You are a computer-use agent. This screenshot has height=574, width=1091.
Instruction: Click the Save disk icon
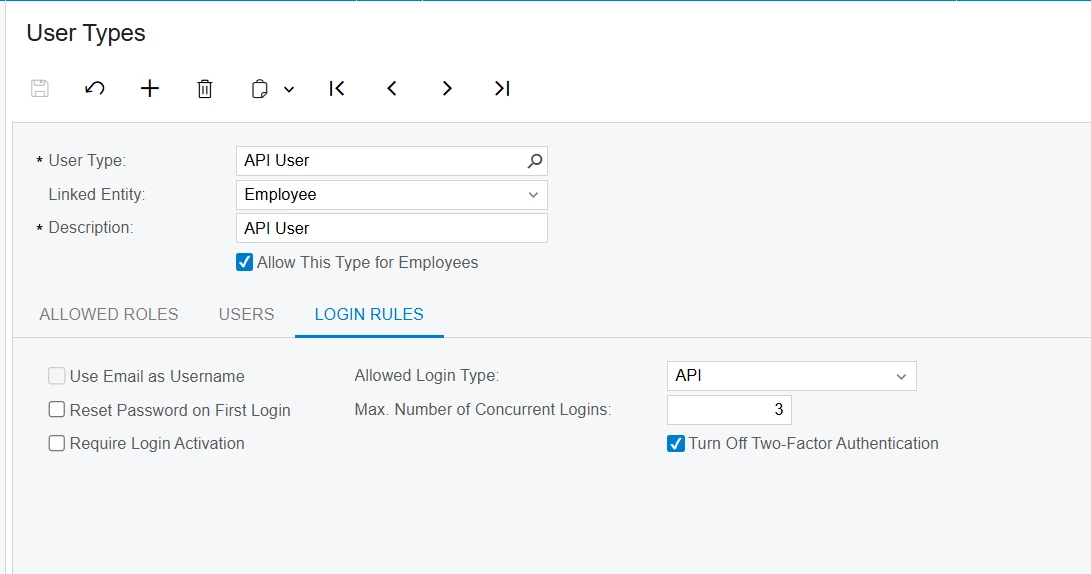(x=40, y=88)
